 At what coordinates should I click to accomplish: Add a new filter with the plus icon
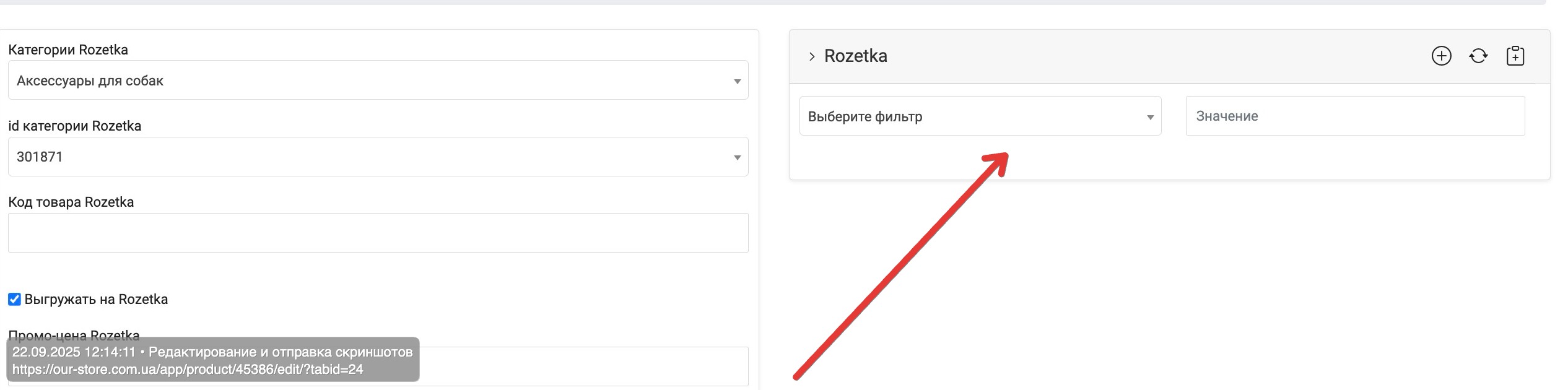[x=1441, y=56]
